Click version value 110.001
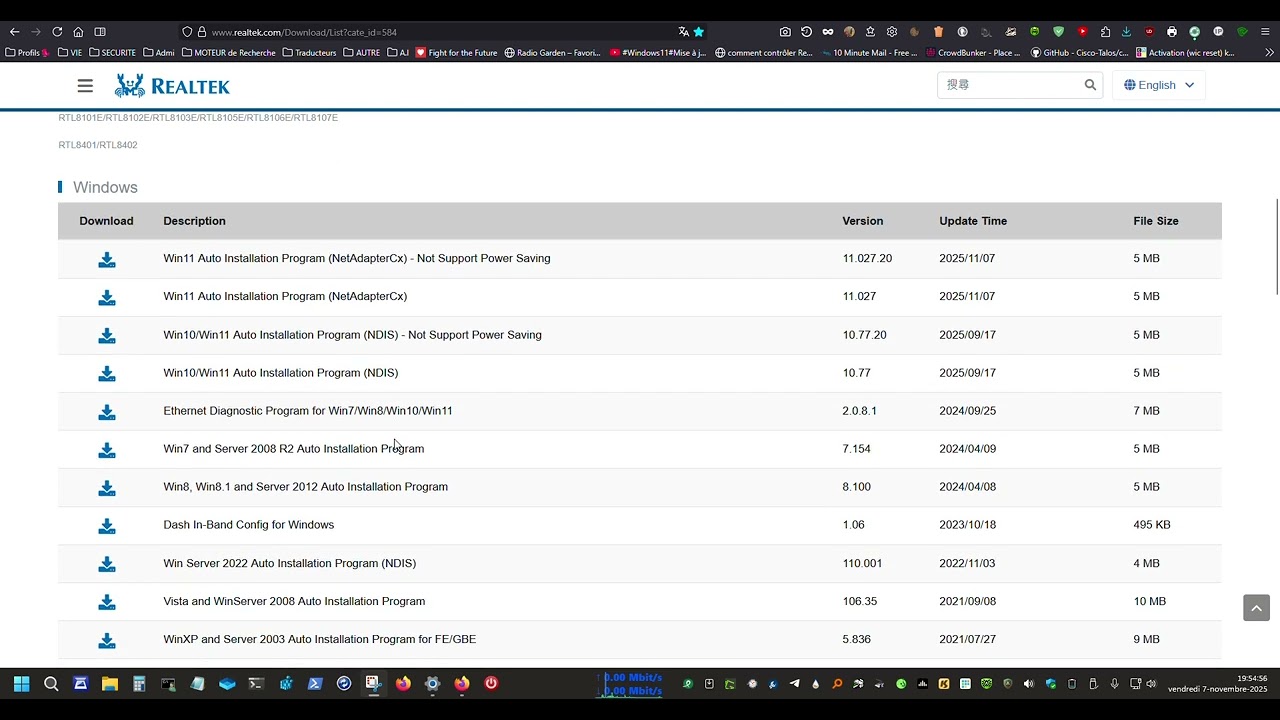The image size is (1280, 720). pos(862,563)
